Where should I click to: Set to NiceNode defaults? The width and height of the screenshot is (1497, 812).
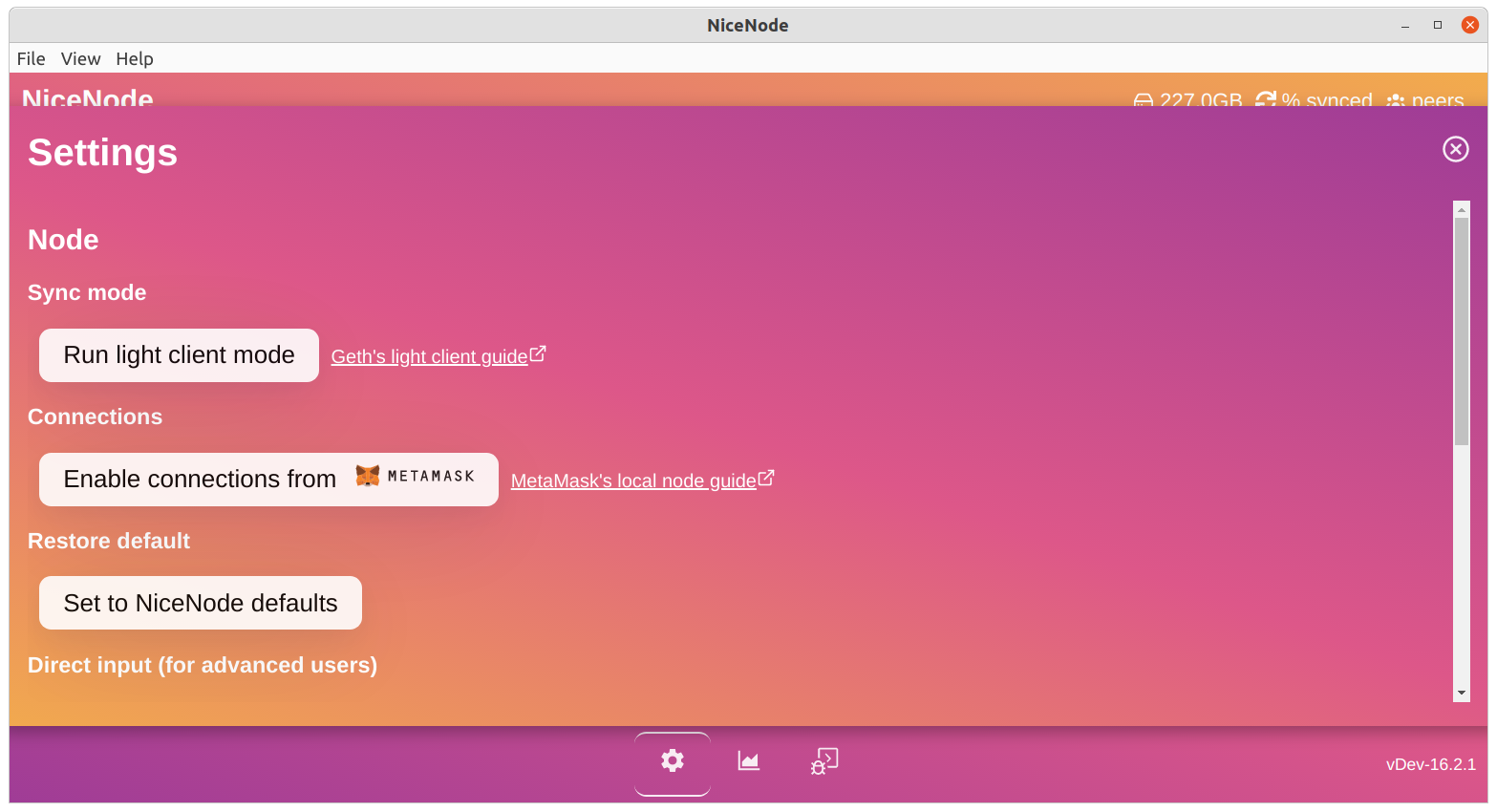201,603
